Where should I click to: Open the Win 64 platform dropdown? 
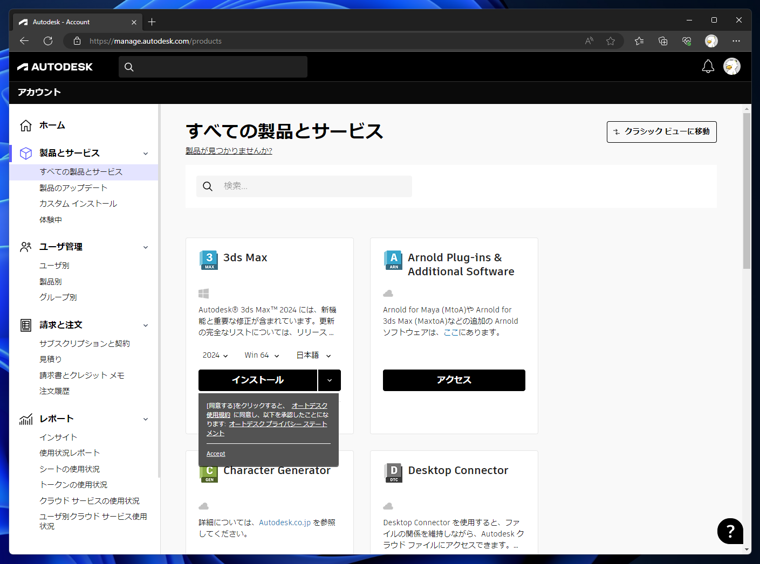pos(262,355)
